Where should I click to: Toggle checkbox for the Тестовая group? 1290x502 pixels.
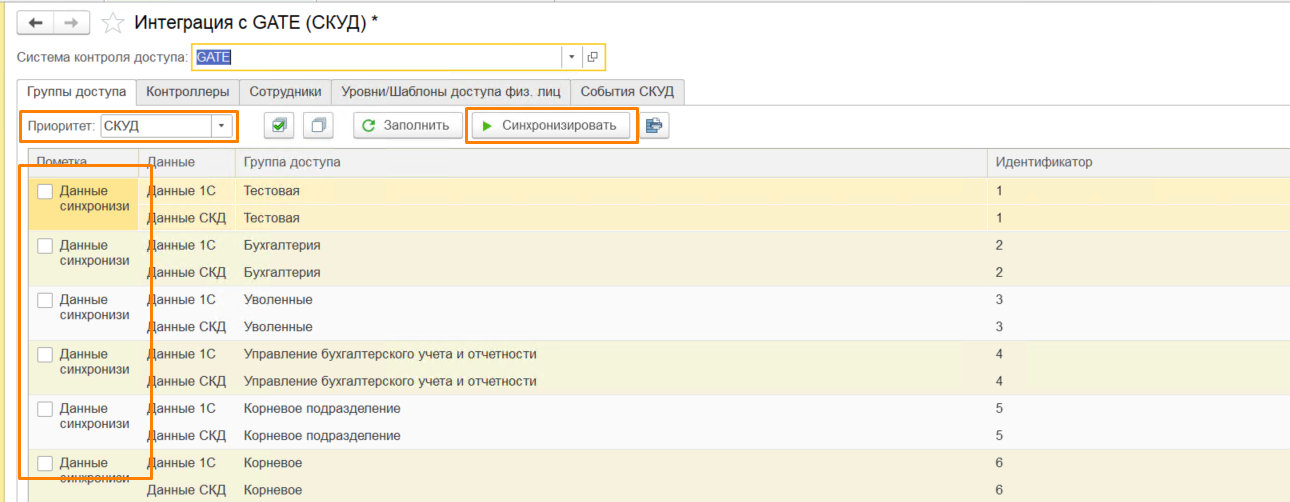coord(45,191)
